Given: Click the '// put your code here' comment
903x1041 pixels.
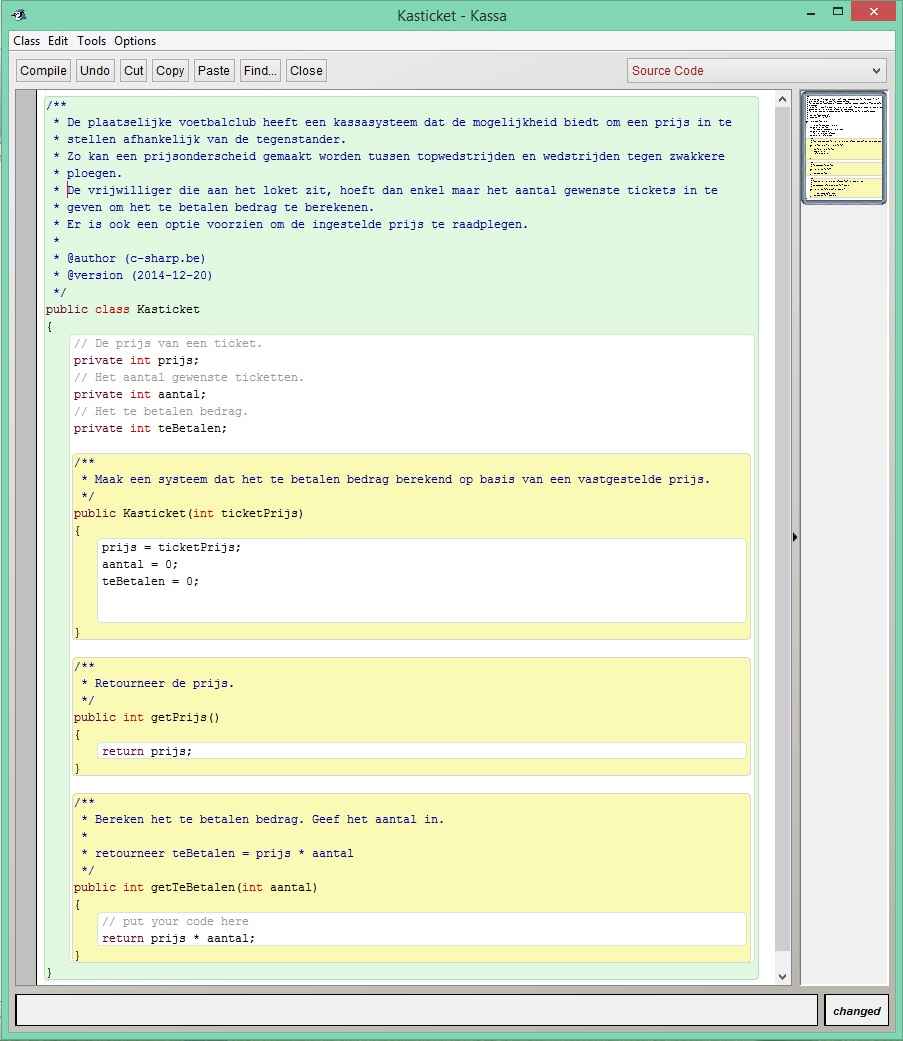Looking at the screenshot, I should (x=175, y=921).
